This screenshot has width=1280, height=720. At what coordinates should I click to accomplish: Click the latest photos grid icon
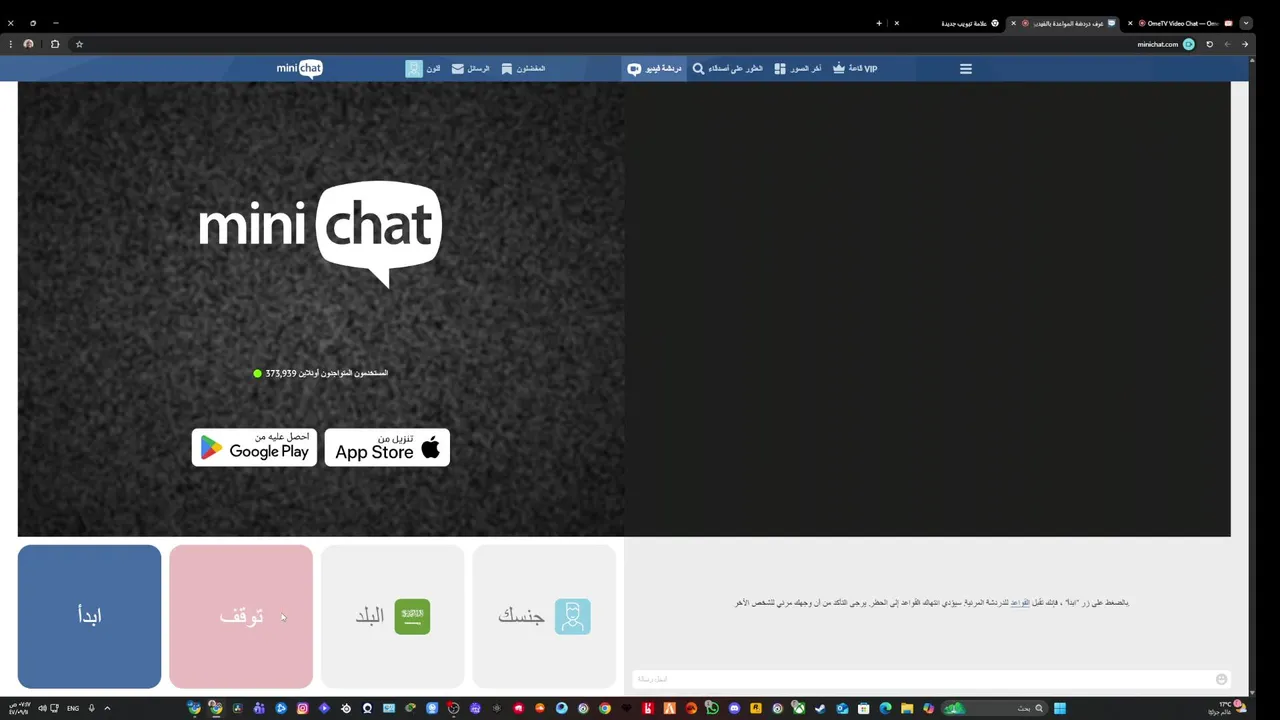(x=780, y=69)
